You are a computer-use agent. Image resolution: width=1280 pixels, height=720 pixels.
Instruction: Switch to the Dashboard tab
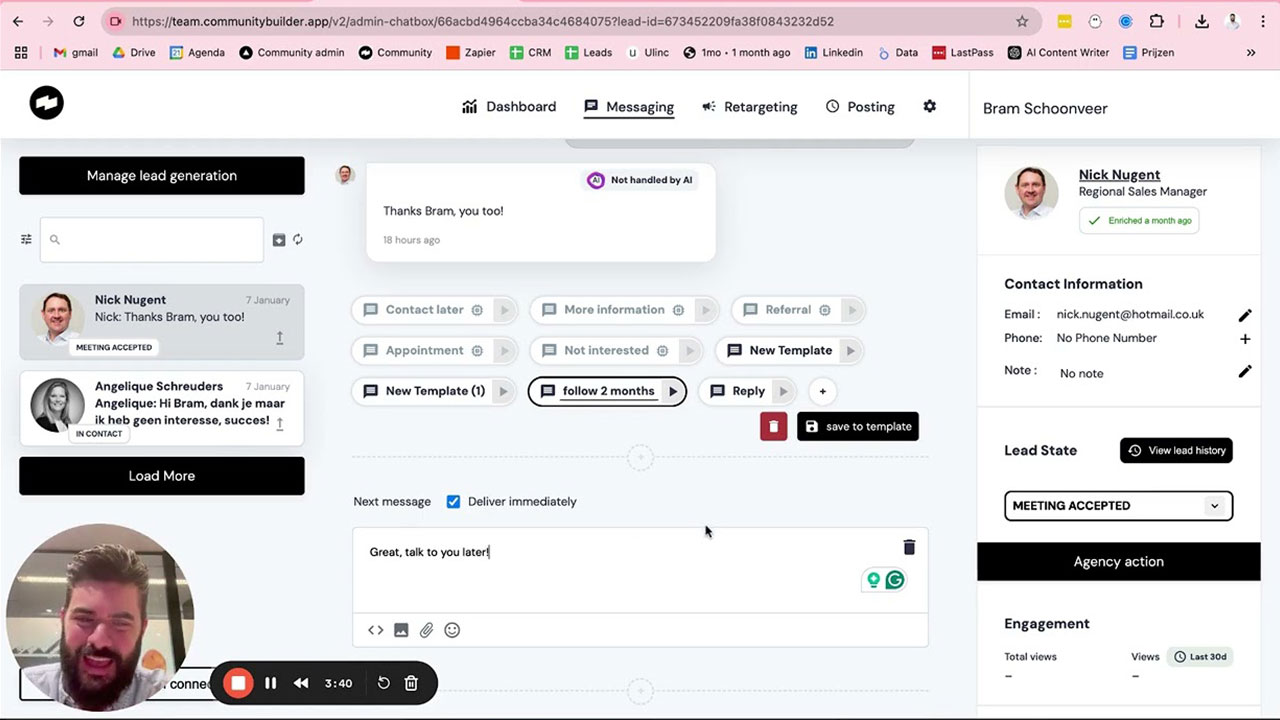[x=509, y=107]
